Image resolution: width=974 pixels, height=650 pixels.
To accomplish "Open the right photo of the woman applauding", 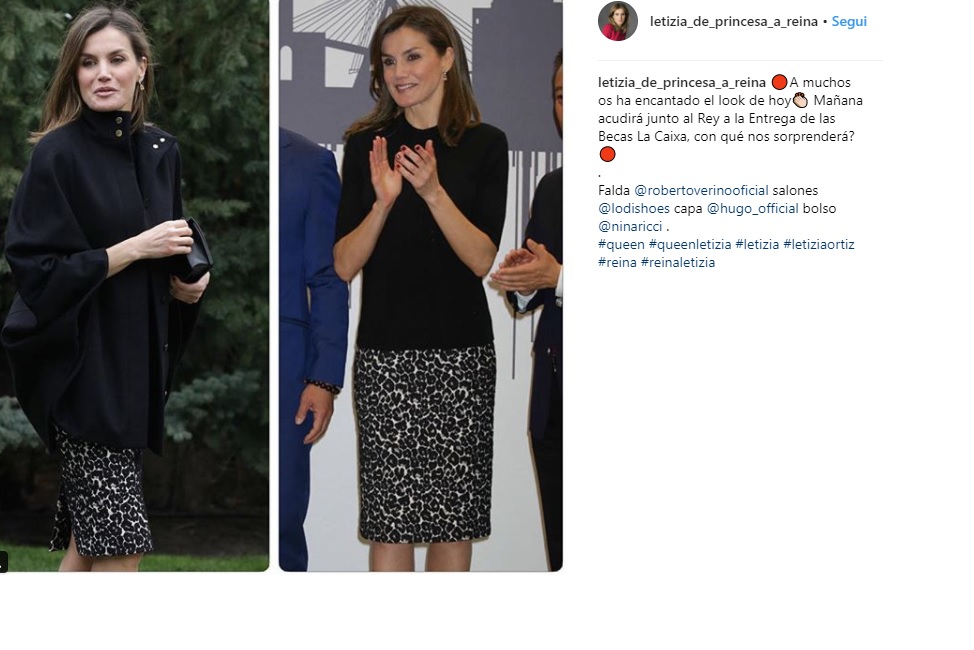I will coord(421,285).
